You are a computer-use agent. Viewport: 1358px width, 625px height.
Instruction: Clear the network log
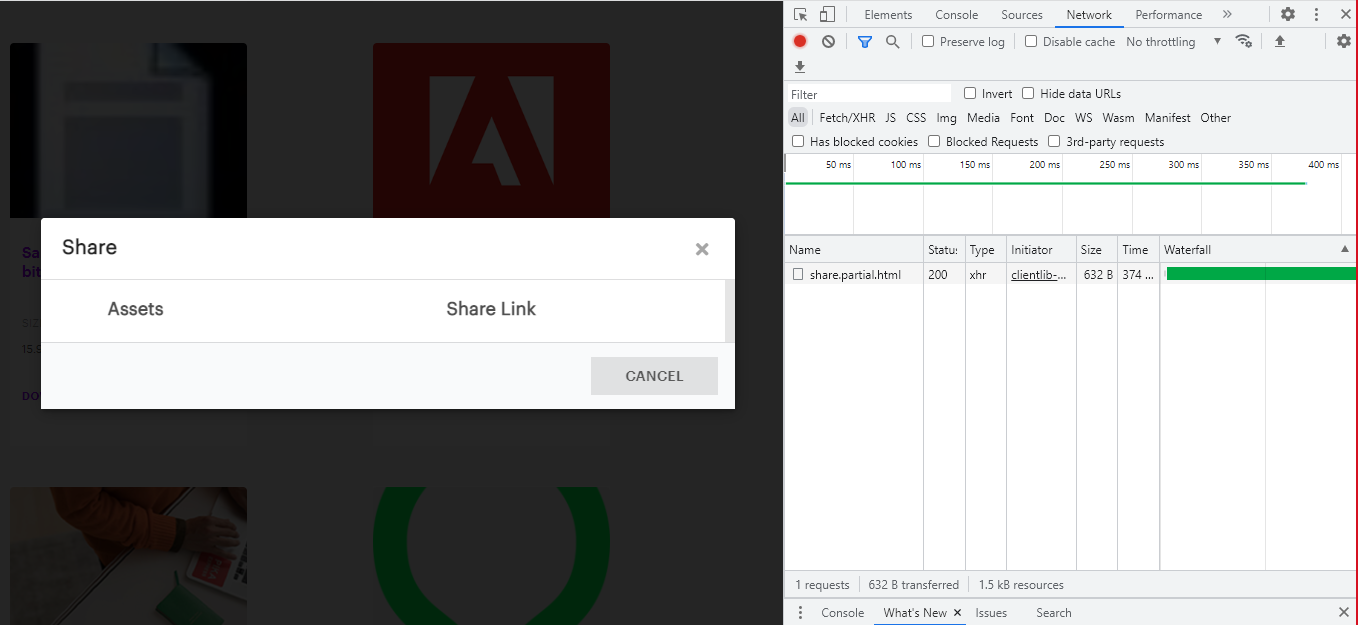tap(828, 41)
